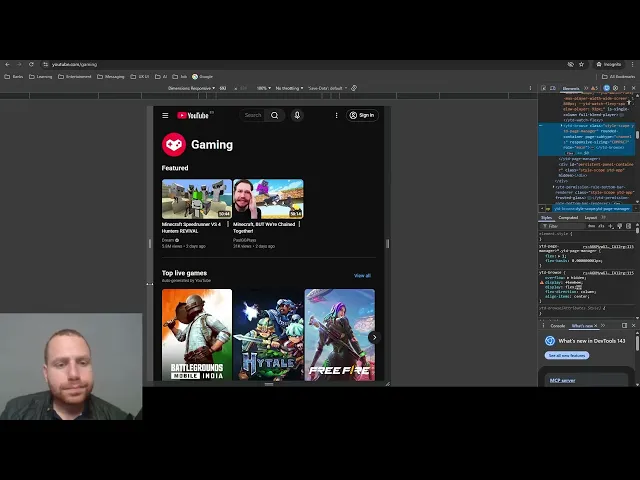Click the YouTube Search input field
Screen dimensions: 640x480
click(253, 116)
